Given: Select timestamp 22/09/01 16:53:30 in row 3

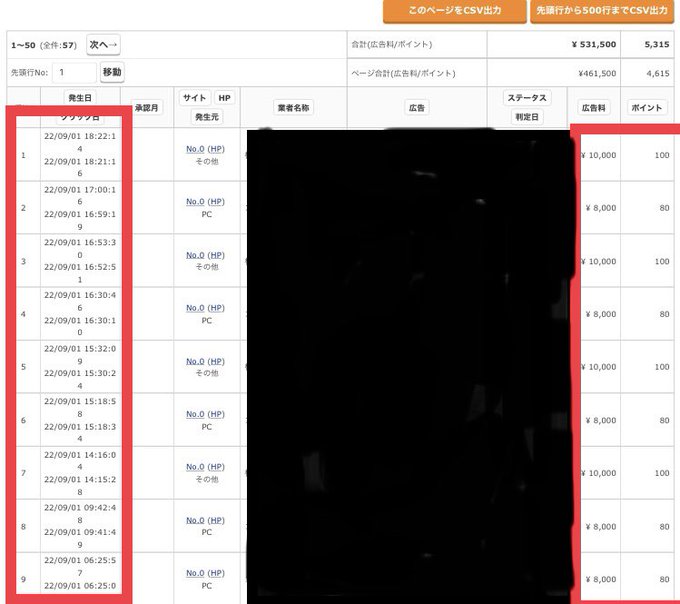Looking at the screenshot, I should [x=80, y=248].
